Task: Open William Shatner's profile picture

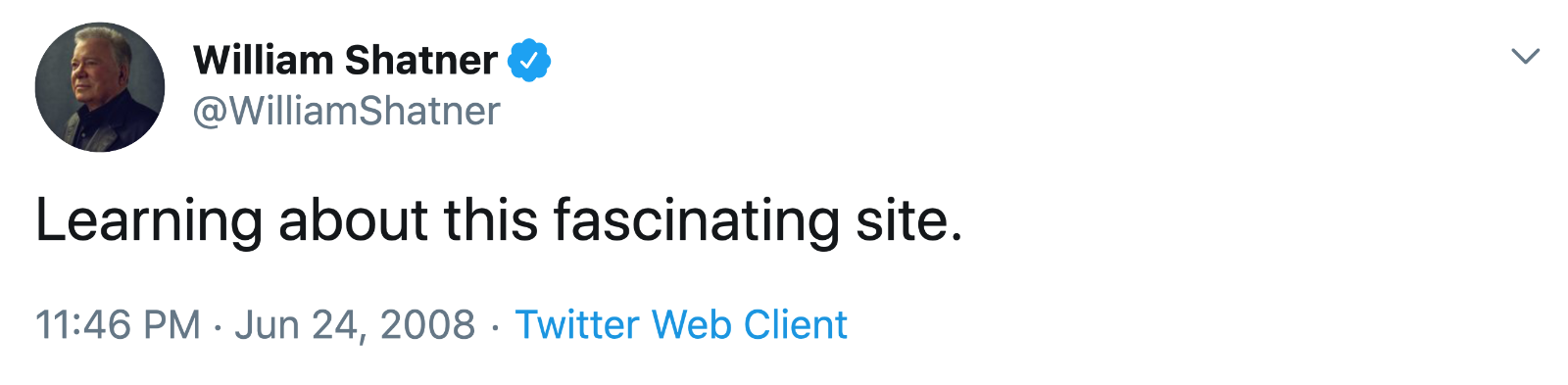Action: (x=100, y=87)
